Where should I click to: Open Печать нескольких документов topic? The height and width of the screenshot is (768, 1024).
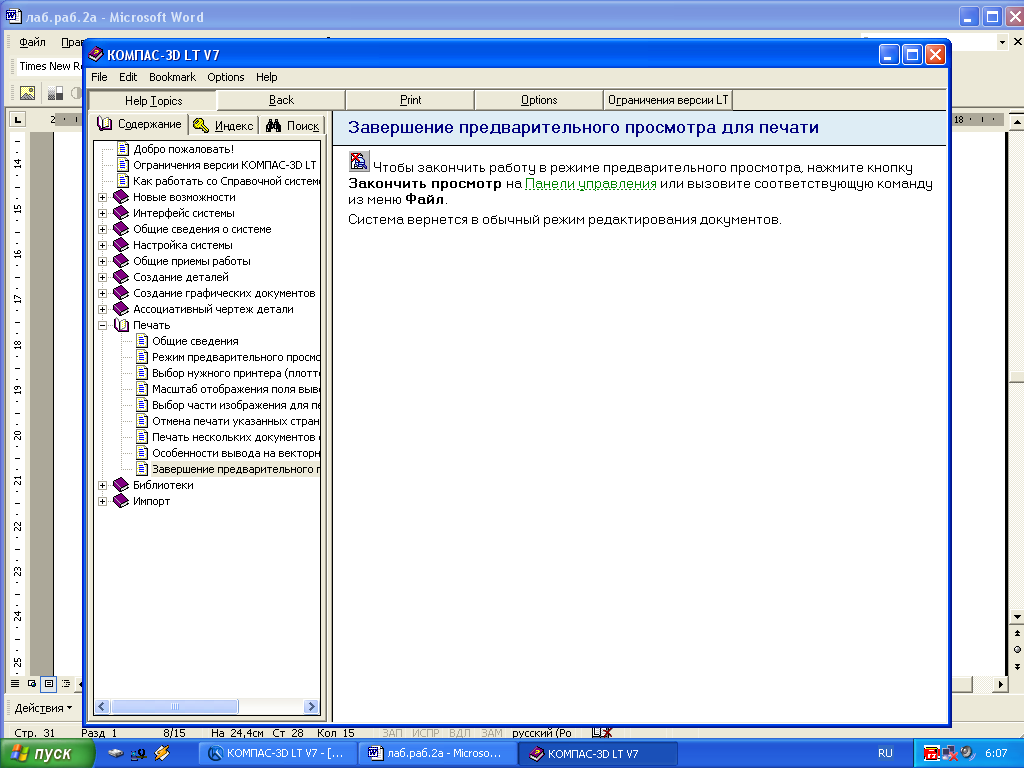click(235, 438)
